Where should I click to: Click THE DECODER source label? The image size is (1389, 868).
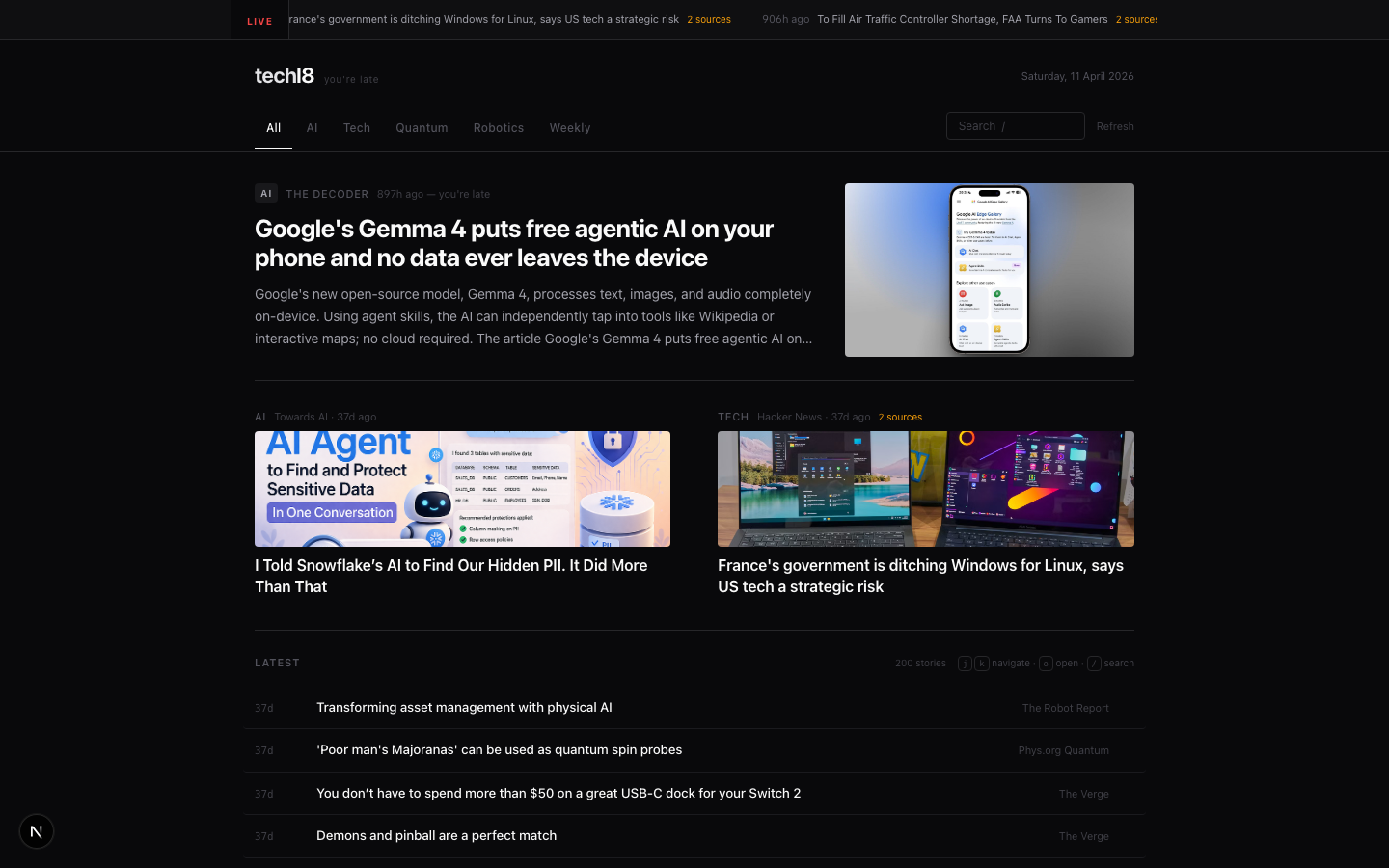pos(327,194)
